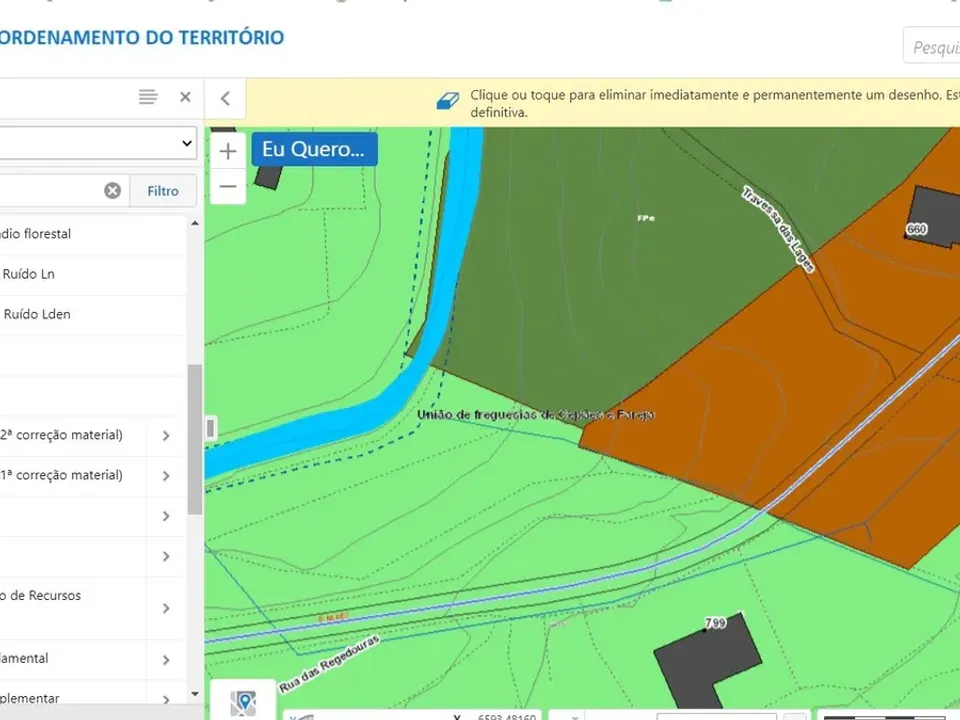Select the Ruído Lden layer
The width and height of the screenshot is (960, 720).
coord(37,314)
